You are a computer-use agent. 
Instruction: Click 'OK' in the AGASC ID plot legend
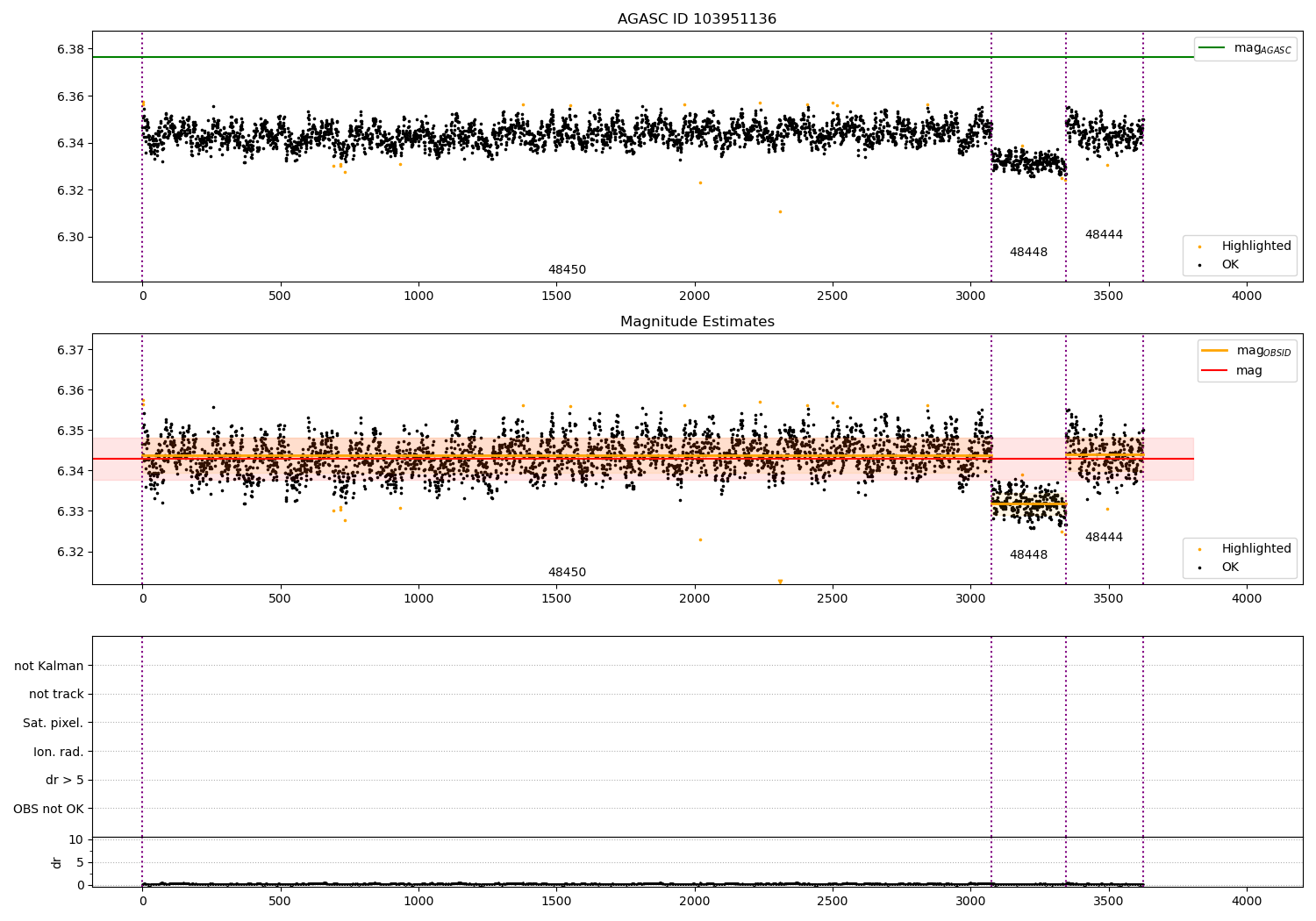click(x=1230, y=264)
